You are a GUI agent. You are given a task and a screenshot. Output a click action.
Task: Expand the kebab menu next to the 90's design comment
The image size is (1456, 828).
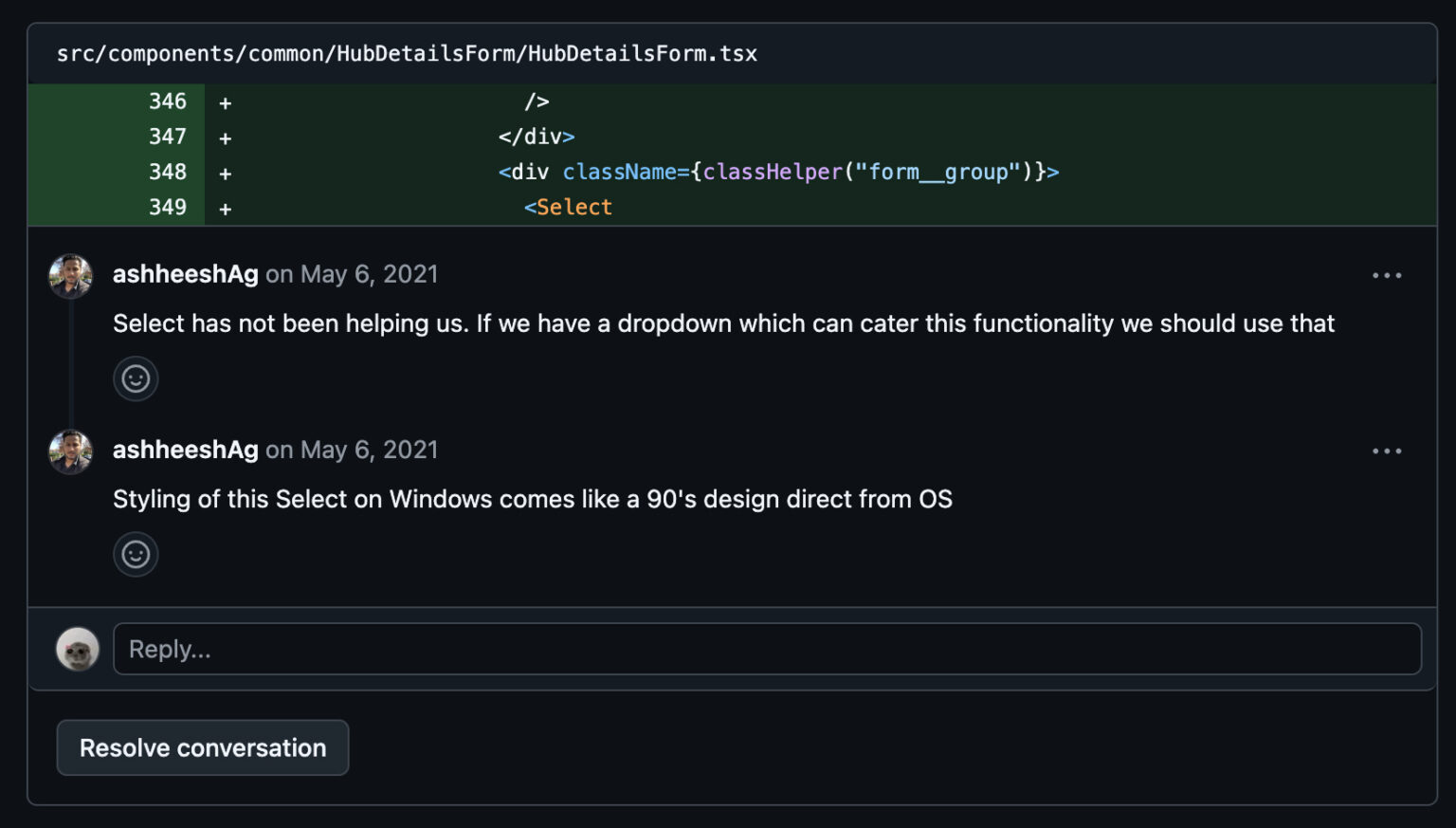[1387, 451]
